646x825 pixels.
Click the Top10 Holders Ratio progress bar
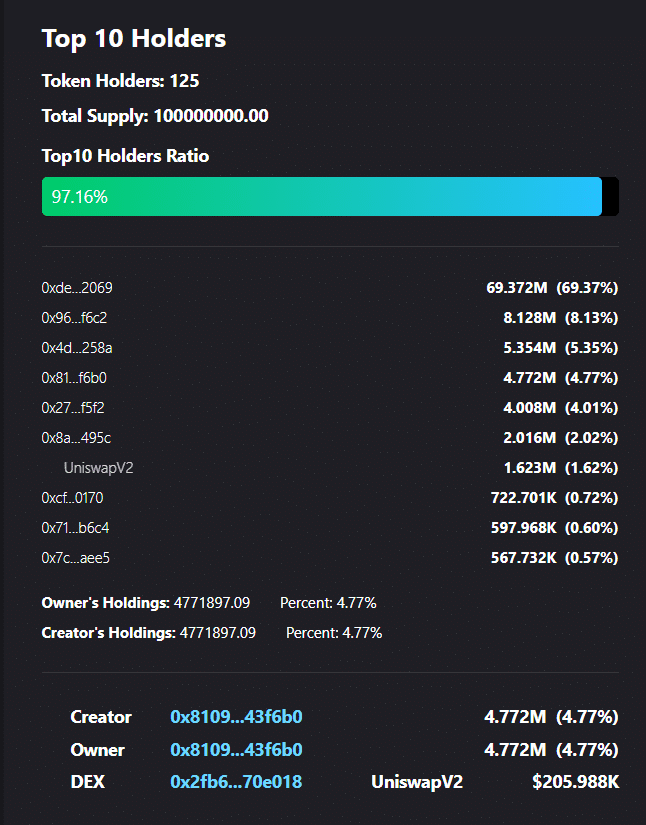(x=330, y=196)
